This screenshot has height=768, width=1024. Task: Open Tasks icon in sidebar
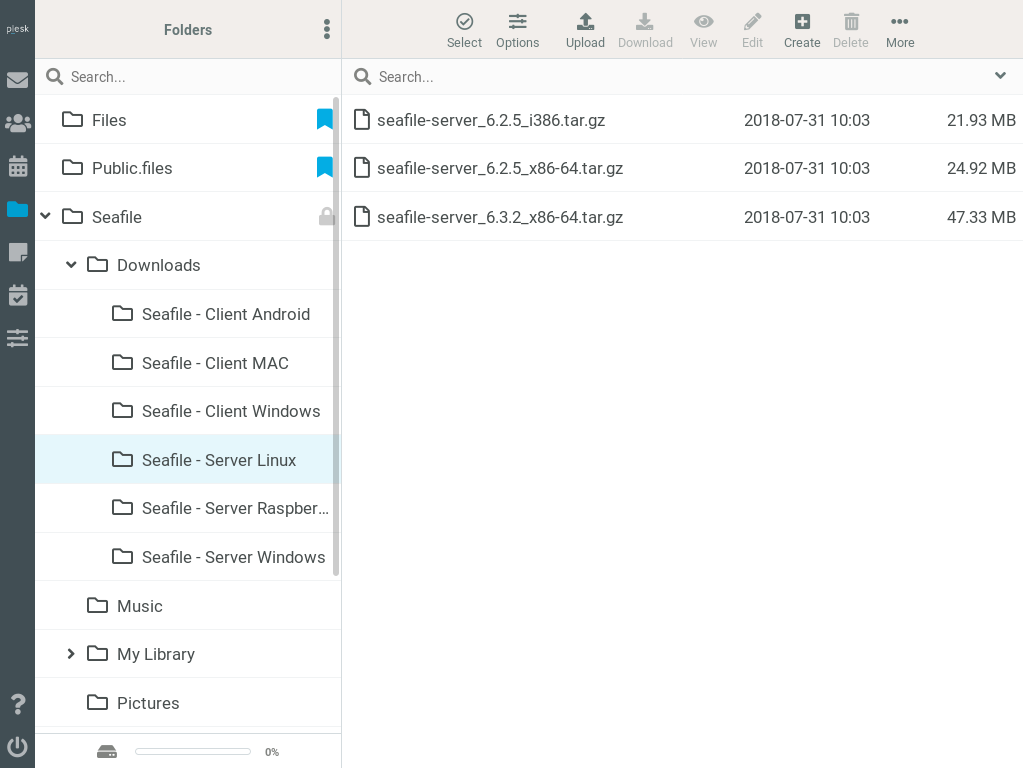click(x=17, y=295)
